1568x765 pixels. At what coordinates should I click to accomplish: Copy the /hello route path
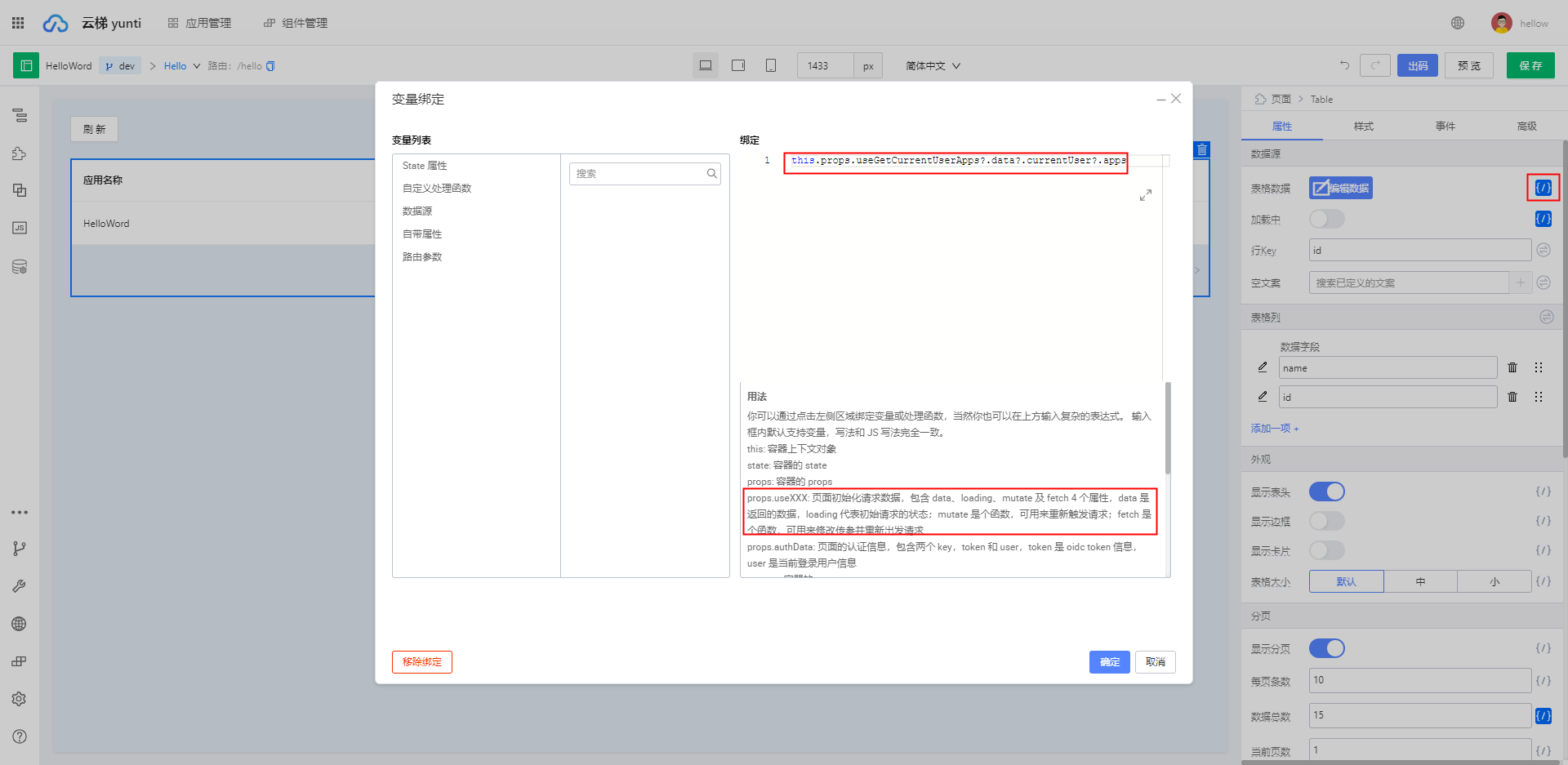(270, 66)
